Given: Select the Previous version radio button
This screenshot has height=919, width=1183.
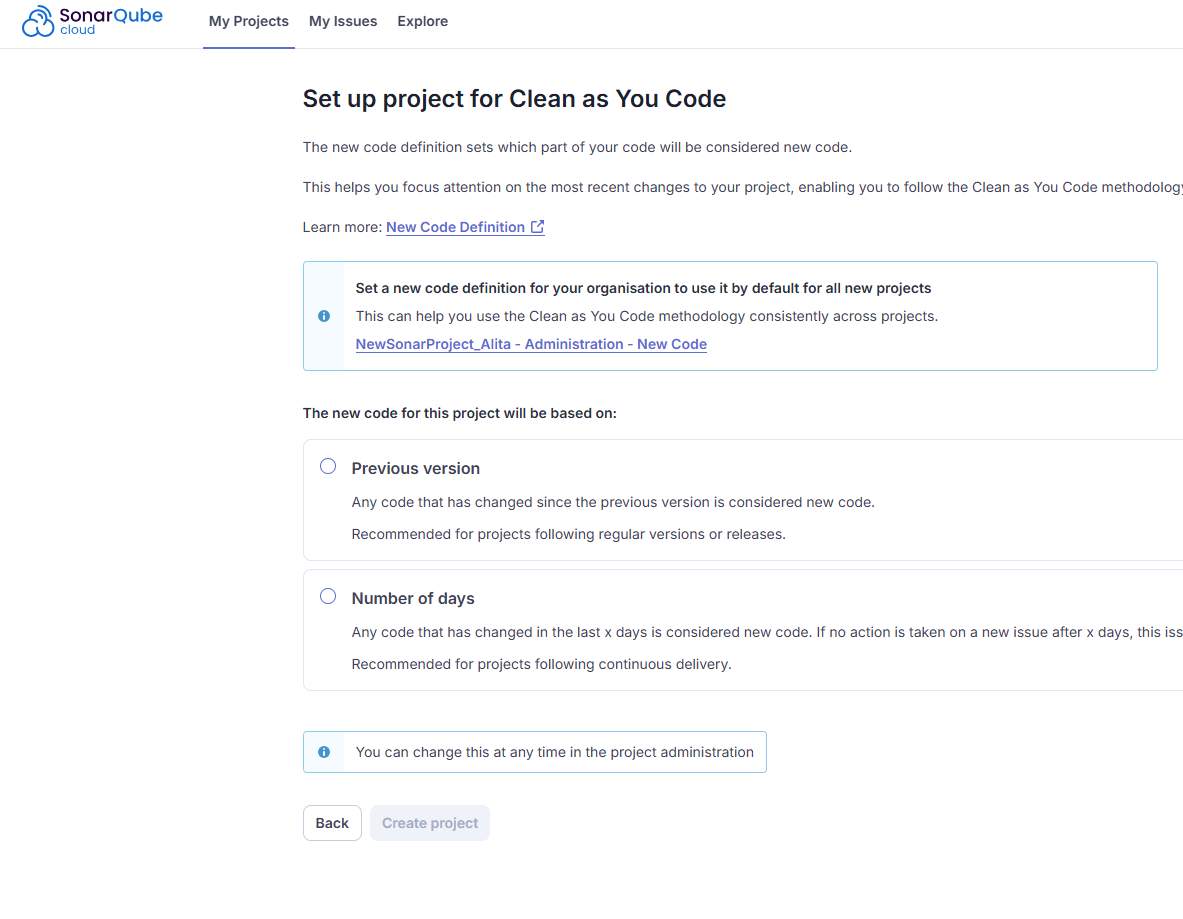Looking at the screenshot, I should click(327, 466).
